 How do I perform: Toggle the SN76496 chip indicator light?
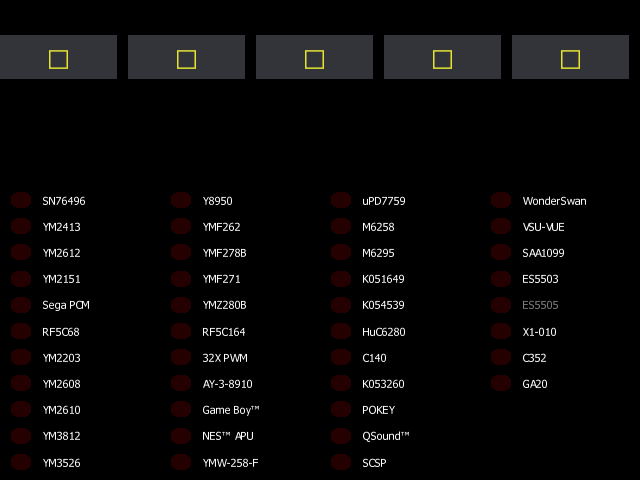(x=21, y=200)
